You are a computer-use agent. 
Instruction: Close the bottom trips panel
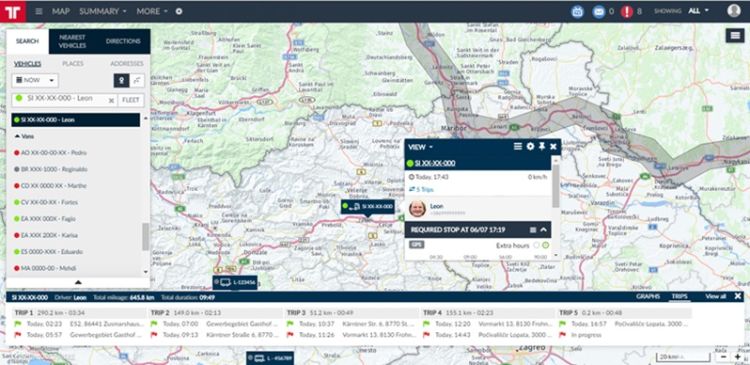point(738,297)
